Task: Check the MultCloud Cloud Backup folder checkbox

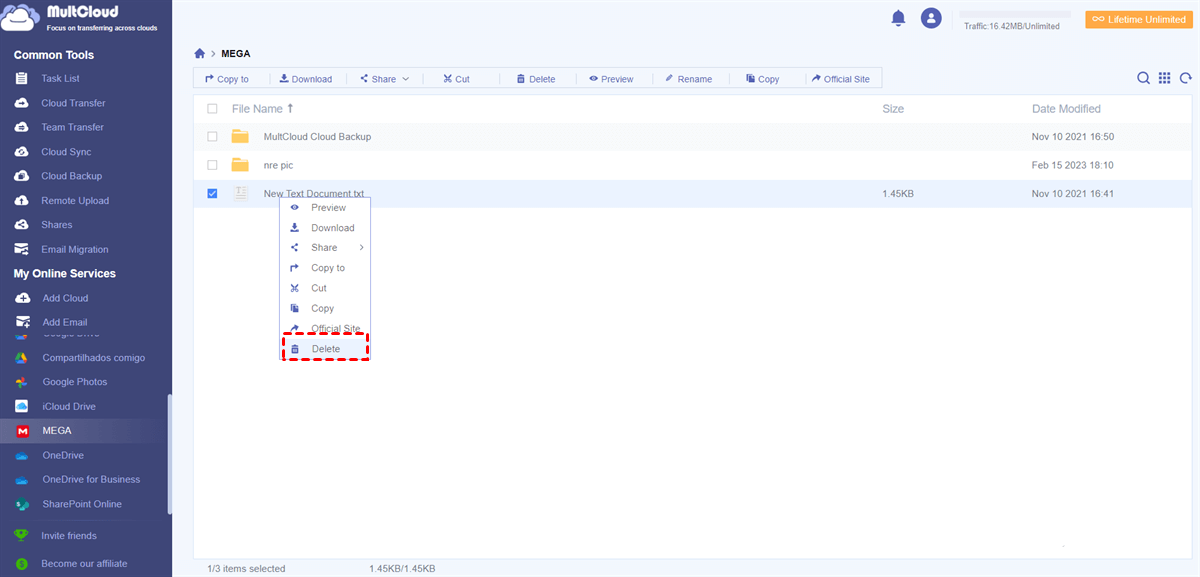Action: [x=212, y=137]
